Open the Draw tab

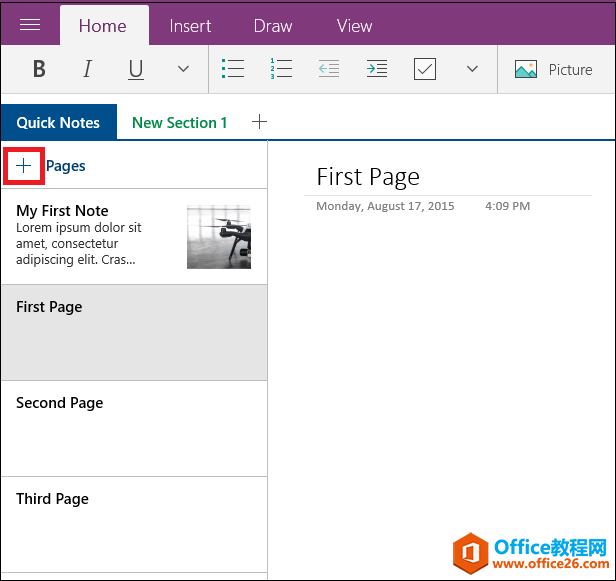pos(272,26)
